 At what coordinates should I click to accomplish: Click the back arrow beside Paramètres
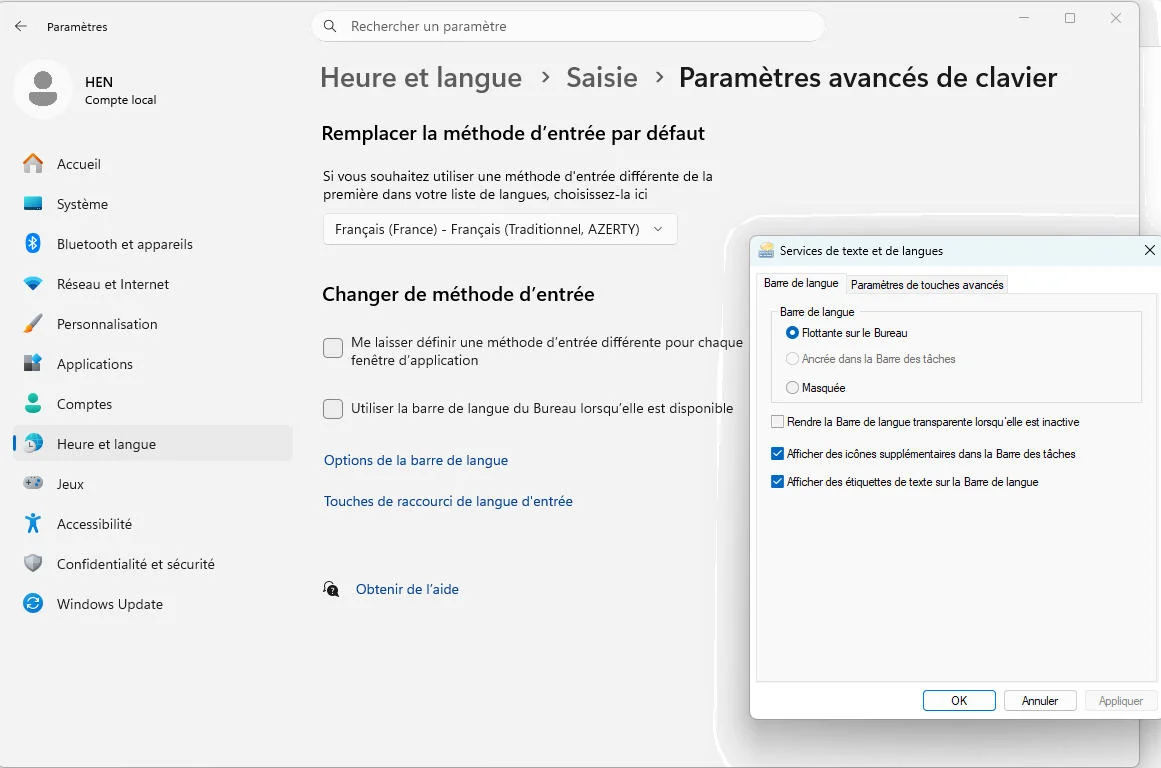pyautogui.click(x=21, y=26)
